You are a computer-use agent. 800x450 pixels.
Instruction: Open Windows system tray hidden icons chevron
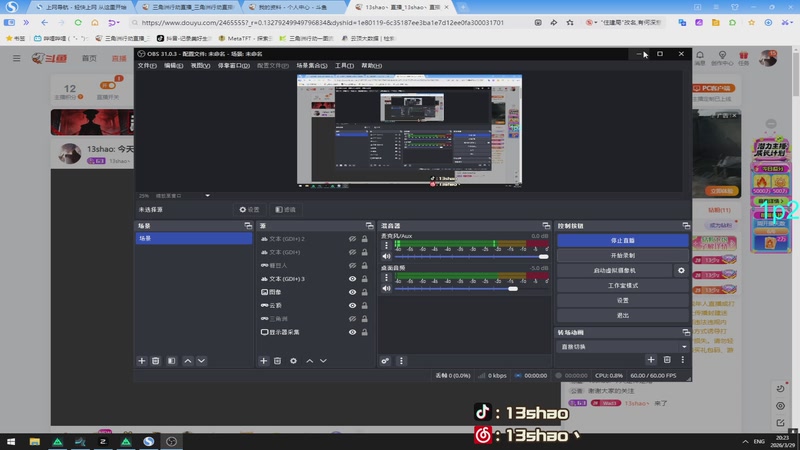[745, 441]
